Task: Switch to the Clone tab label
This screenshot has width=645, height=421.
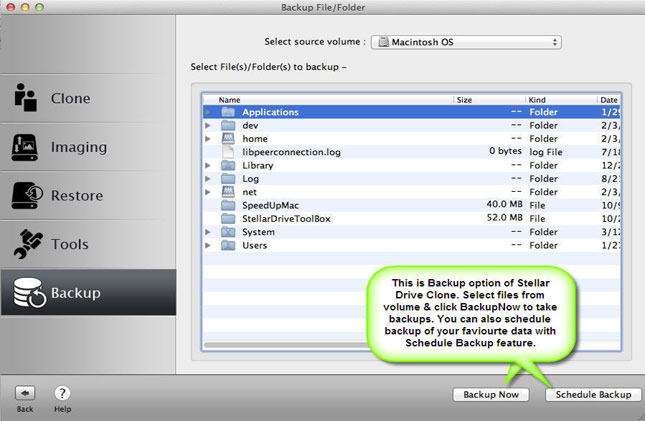Action: (x=70, y=98)
